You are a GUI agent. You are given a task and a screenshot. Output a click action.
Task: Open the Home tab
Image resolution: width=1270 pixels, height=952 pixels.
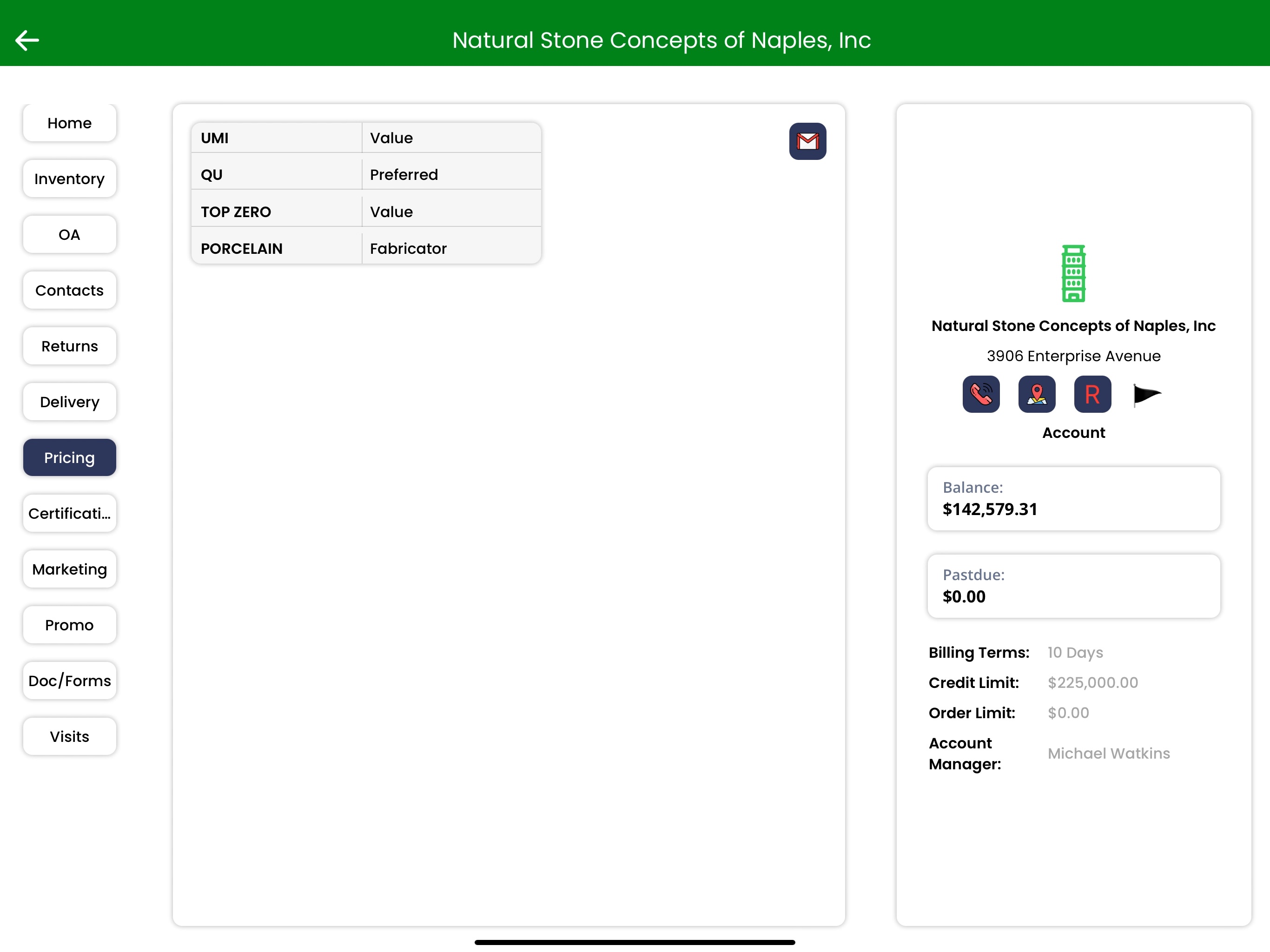point(69,123)
